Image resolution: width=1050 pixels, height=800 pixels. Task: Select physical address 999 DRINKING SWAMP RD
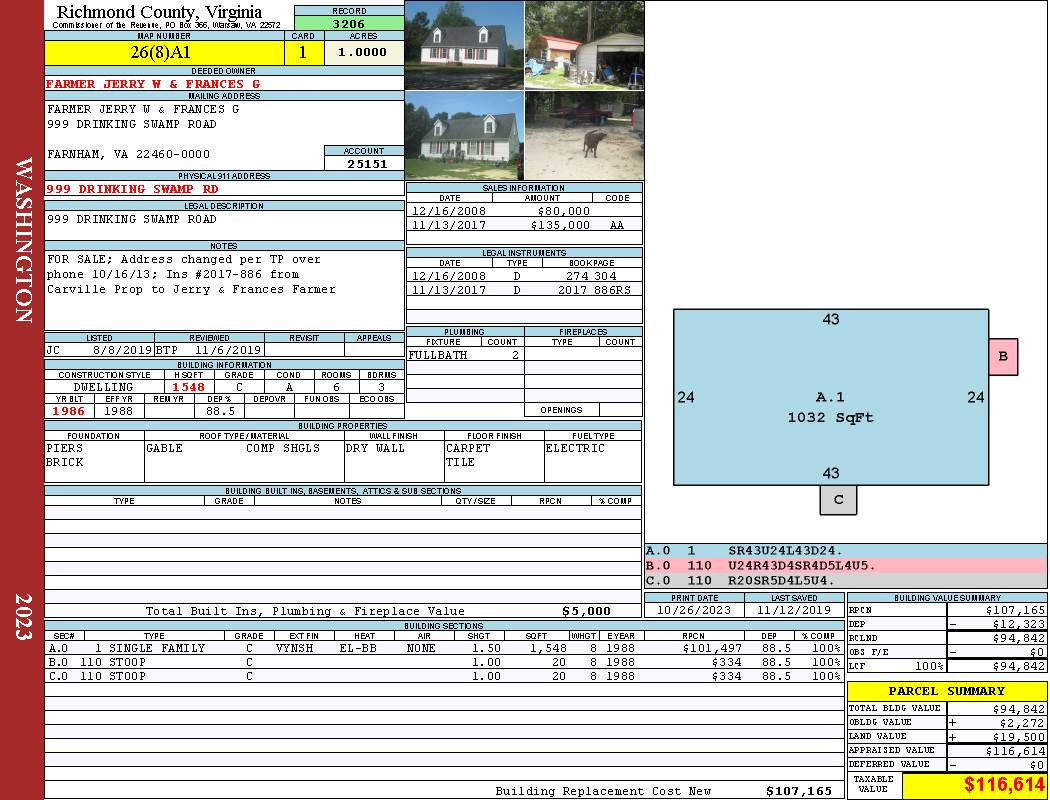(132, 189)
